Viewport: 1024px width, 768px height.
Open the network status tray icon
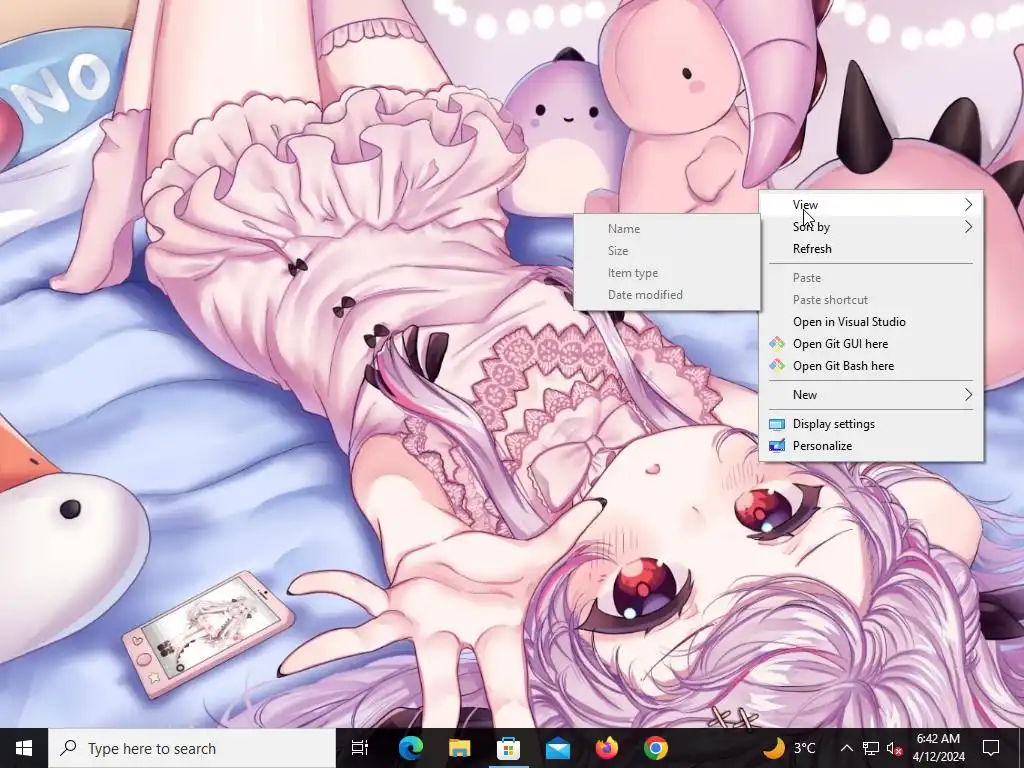coord(871,748)
